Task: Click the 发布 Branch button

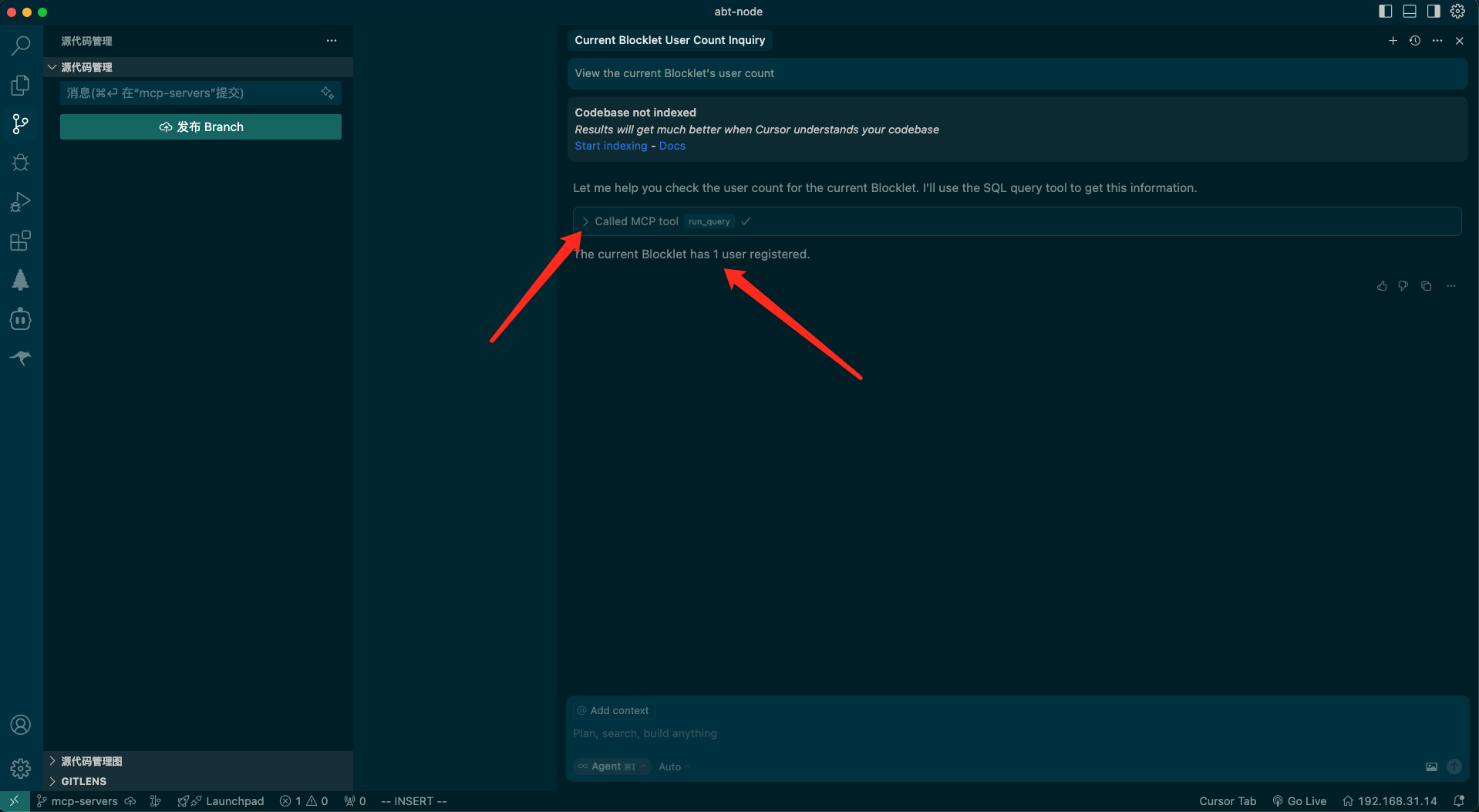Action: tap(200, 127)
